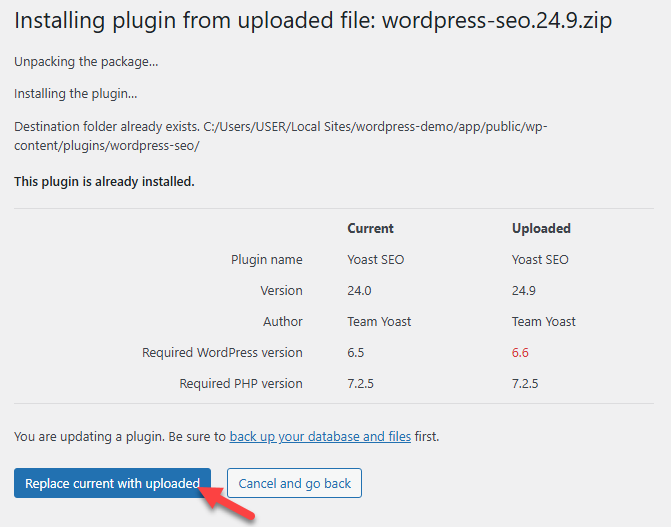This screenshot has height=527, width=671.
Task: Click the Current column header
Action: tap(370, 228)
